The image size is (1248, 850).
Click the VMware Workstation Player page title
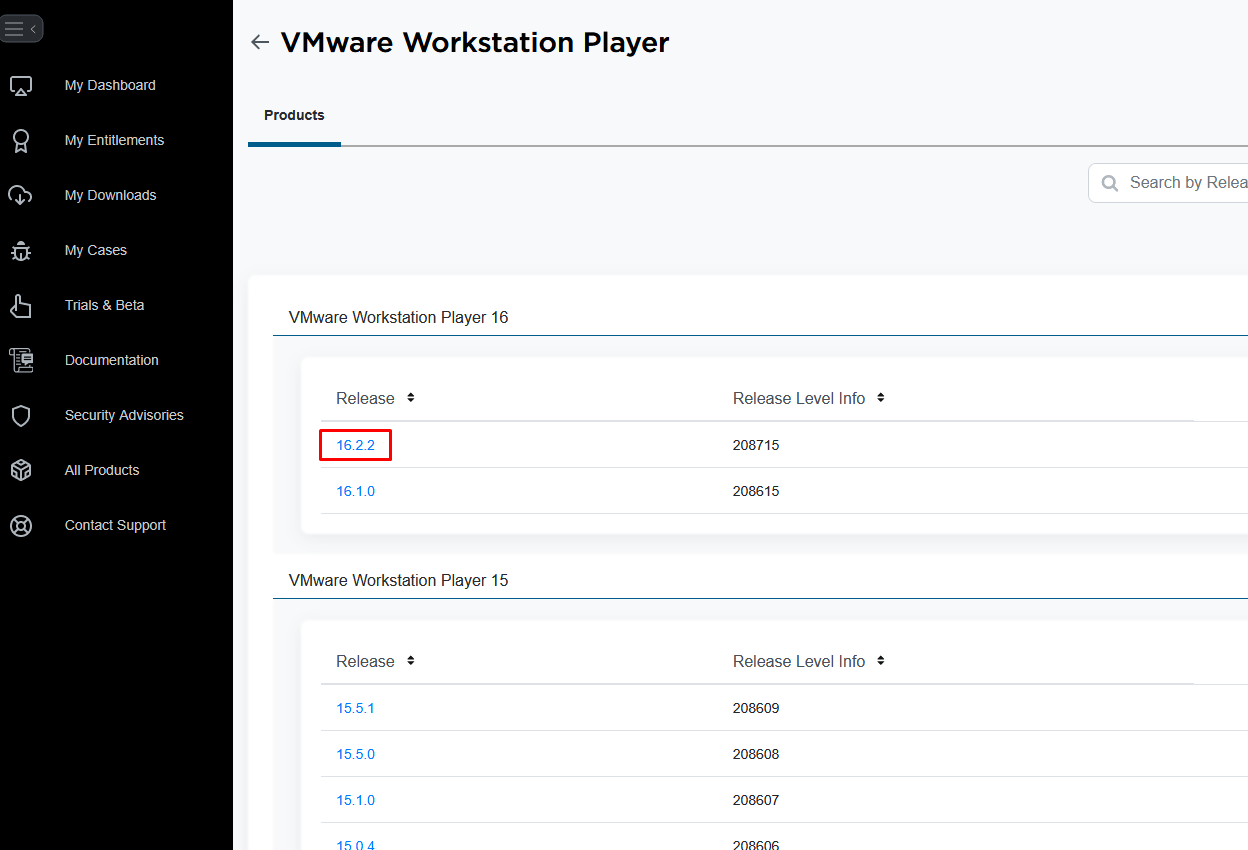[x=475, y=43]
